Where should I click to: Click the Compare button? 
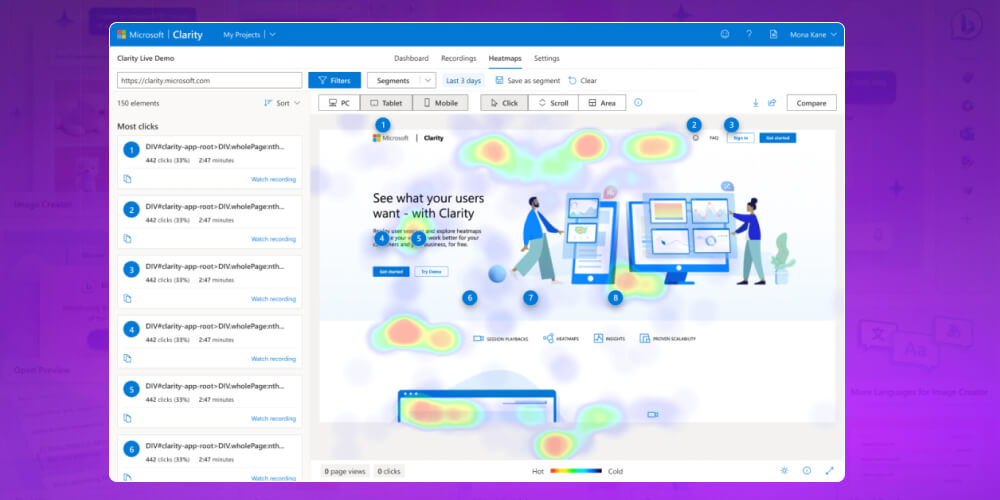click(811, 102)
